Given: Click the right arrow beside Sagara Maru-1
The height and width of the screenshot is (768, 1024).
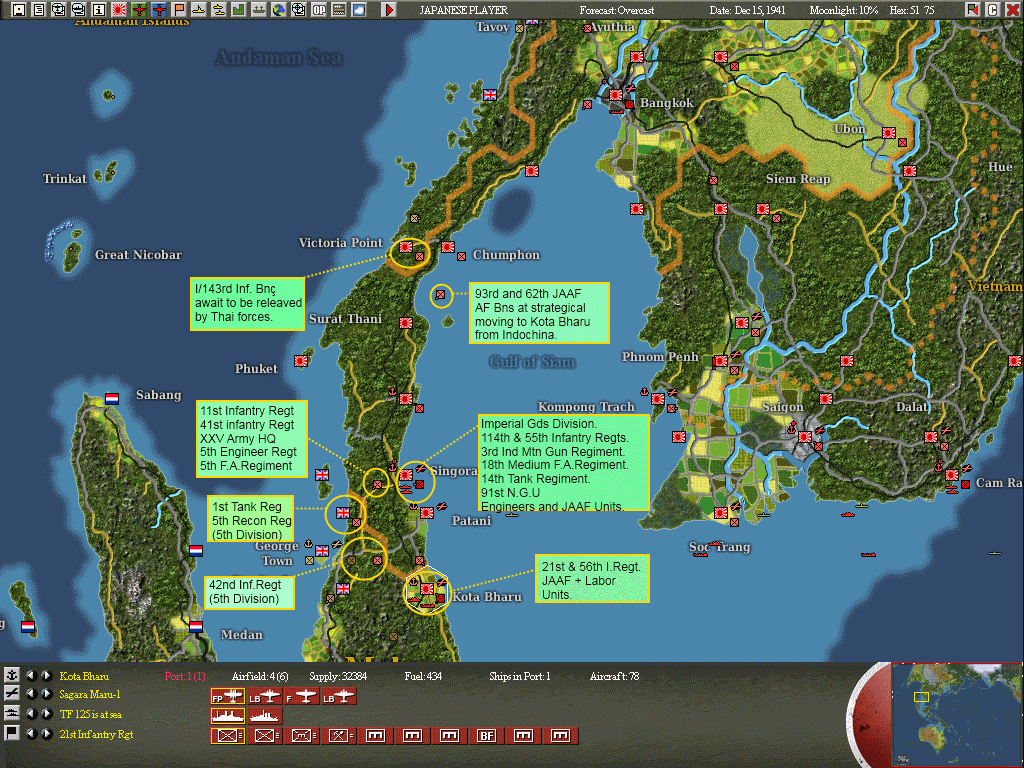Looking at the screenshot, I should (47, 694).
